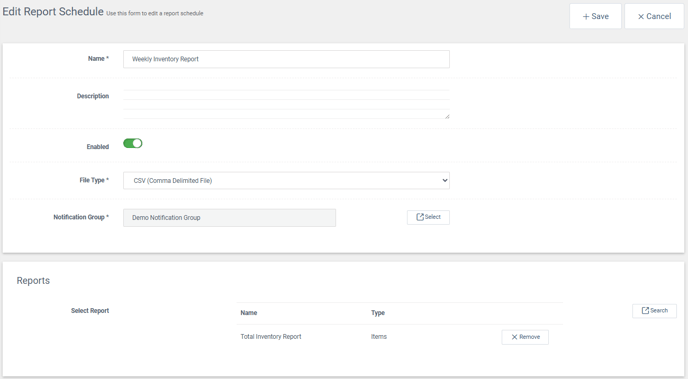Open the File Type dropdown
Screen dimensions: 688x379
[286, 180]
